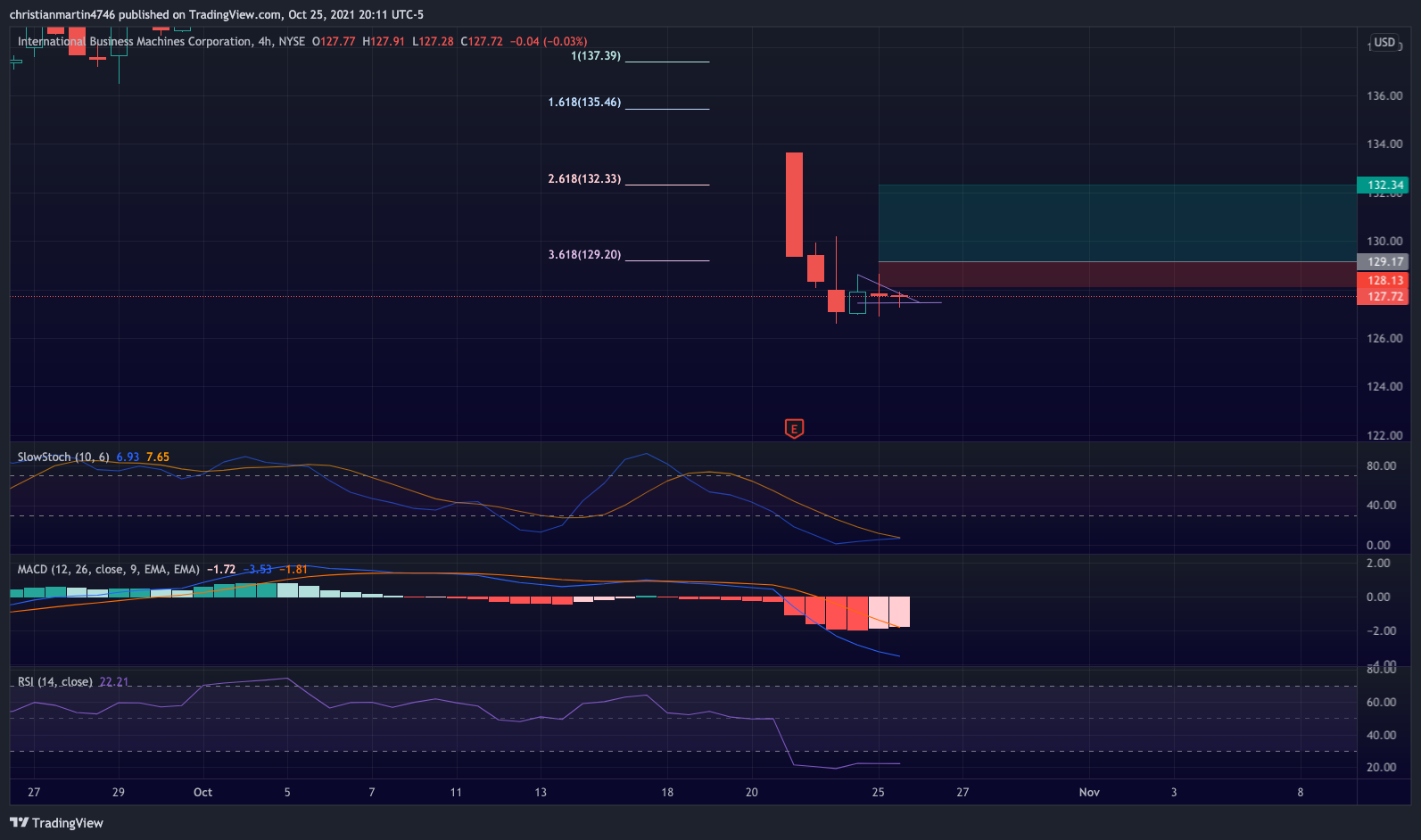Click the −2.00 MACD axis label

point(1381,630)
